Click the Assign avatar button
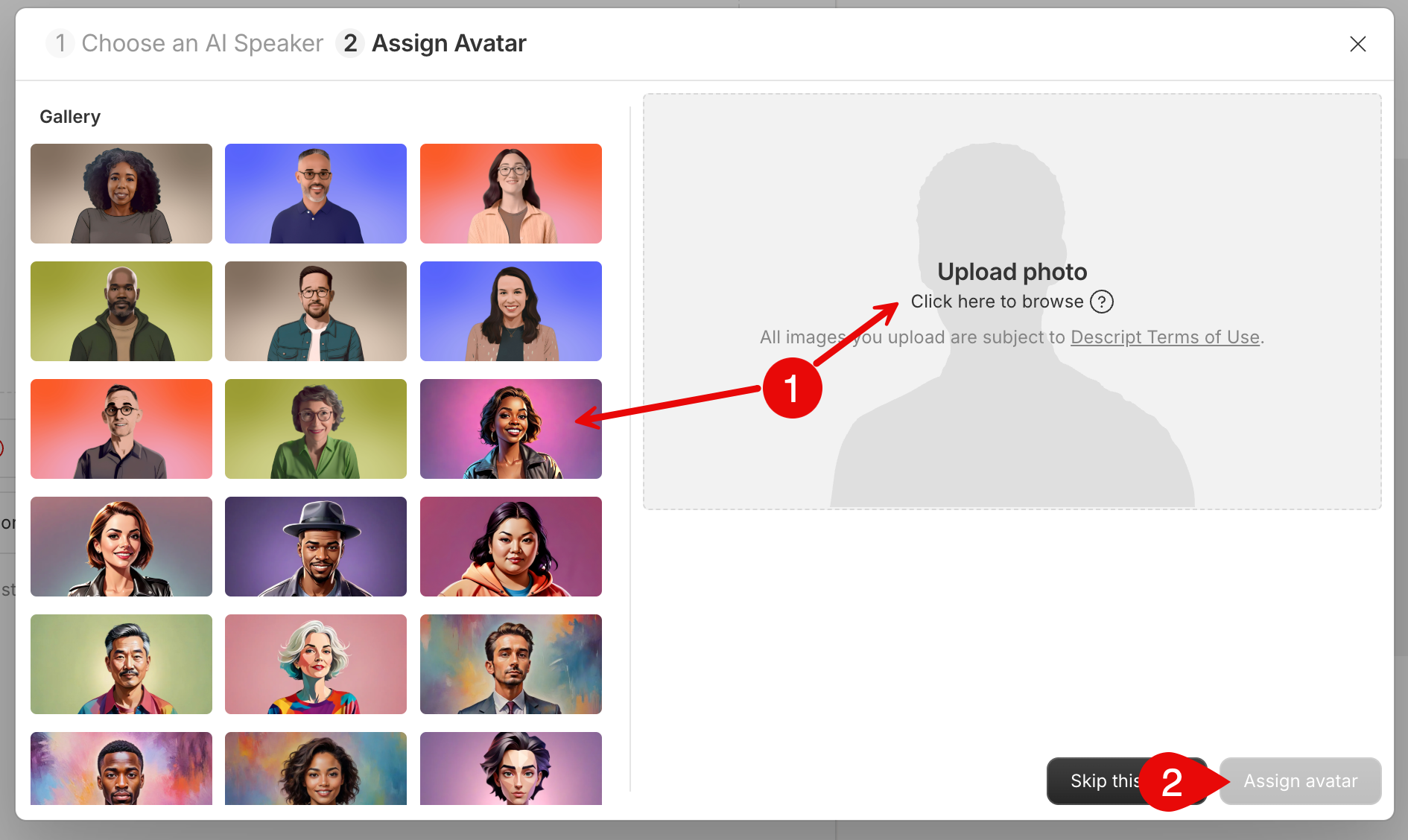1408x840 pixels. tap(1300, 781)
